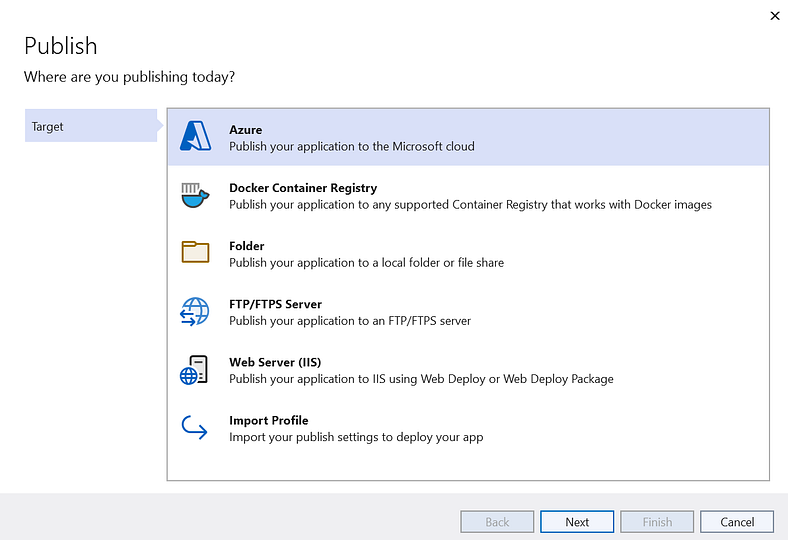Click the disabled Back button

497,522
